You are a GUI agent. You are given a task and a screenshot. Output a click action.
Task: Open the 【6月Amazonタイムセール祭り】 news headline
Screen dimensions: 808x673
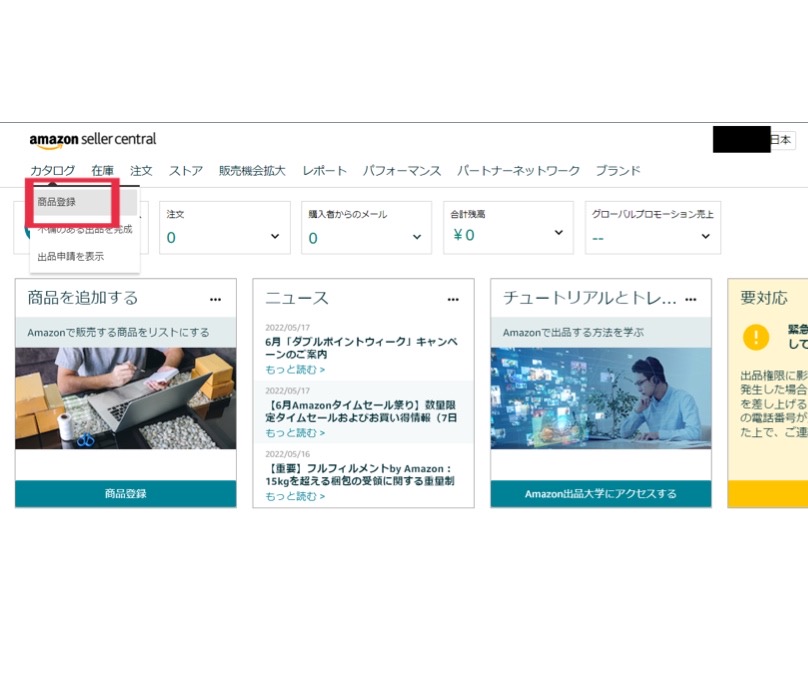click(x=361, y=411)
